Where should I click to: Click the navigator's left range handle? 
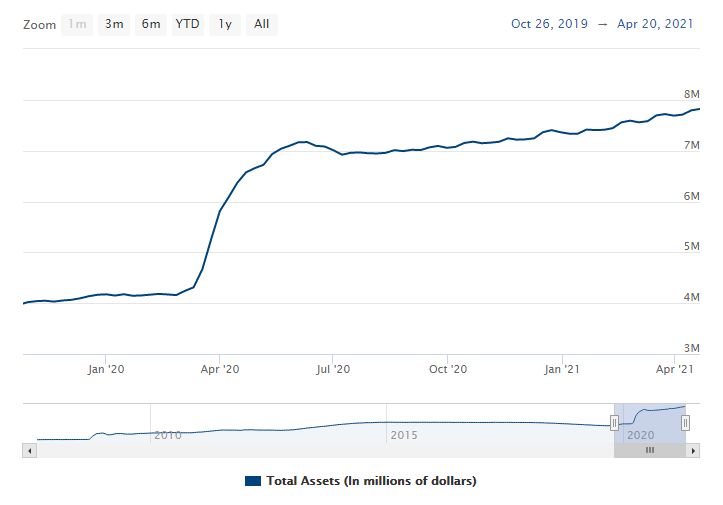point(614,424)
